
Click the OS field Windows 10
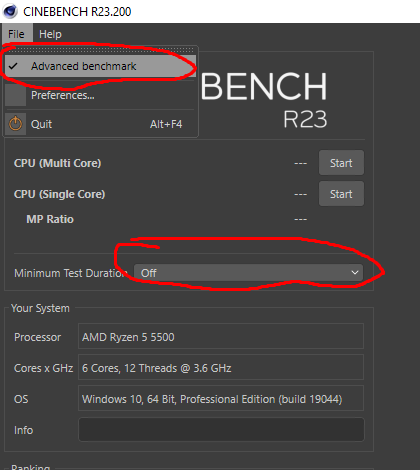point(221,398)
